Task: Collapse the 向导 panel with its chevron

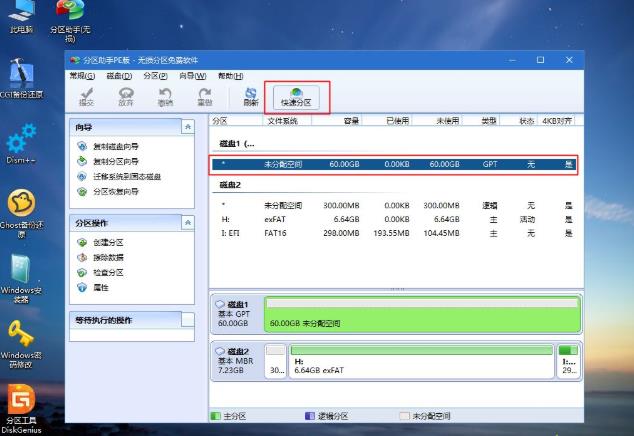Action: (187, 127)
